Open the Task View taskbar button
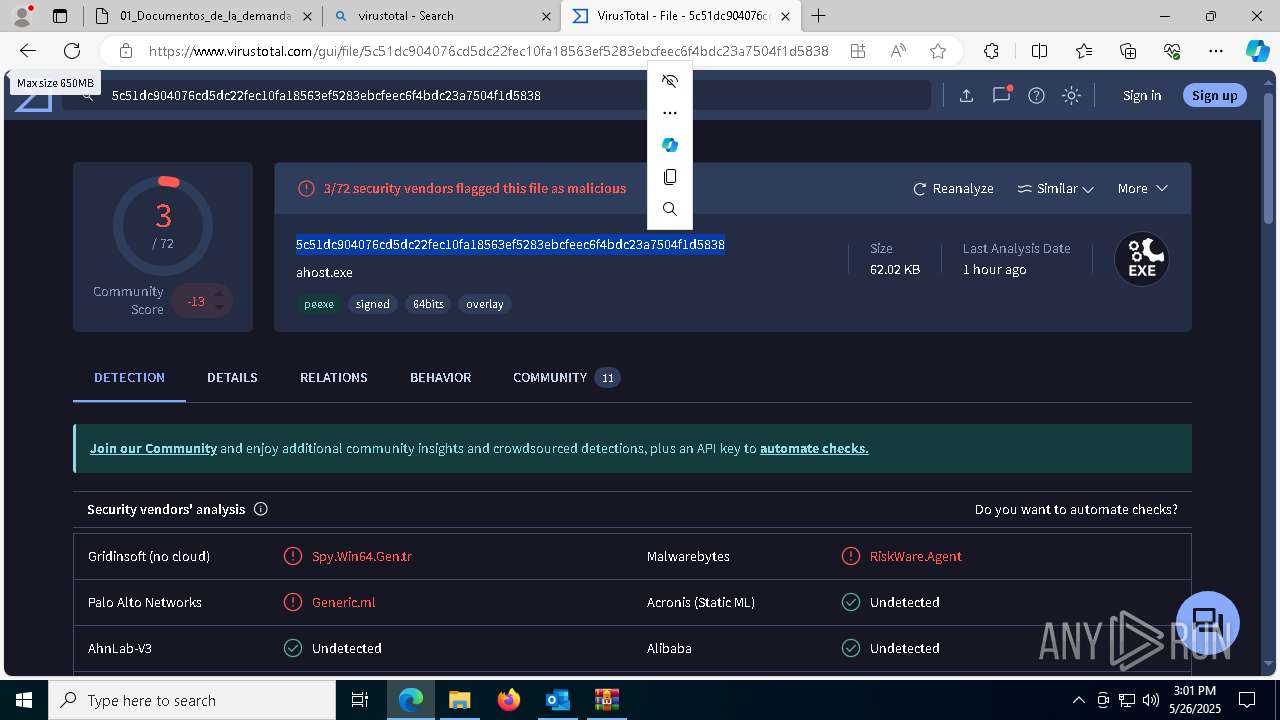The height and width of the screenshot is (720, 1280). point(360,700)
